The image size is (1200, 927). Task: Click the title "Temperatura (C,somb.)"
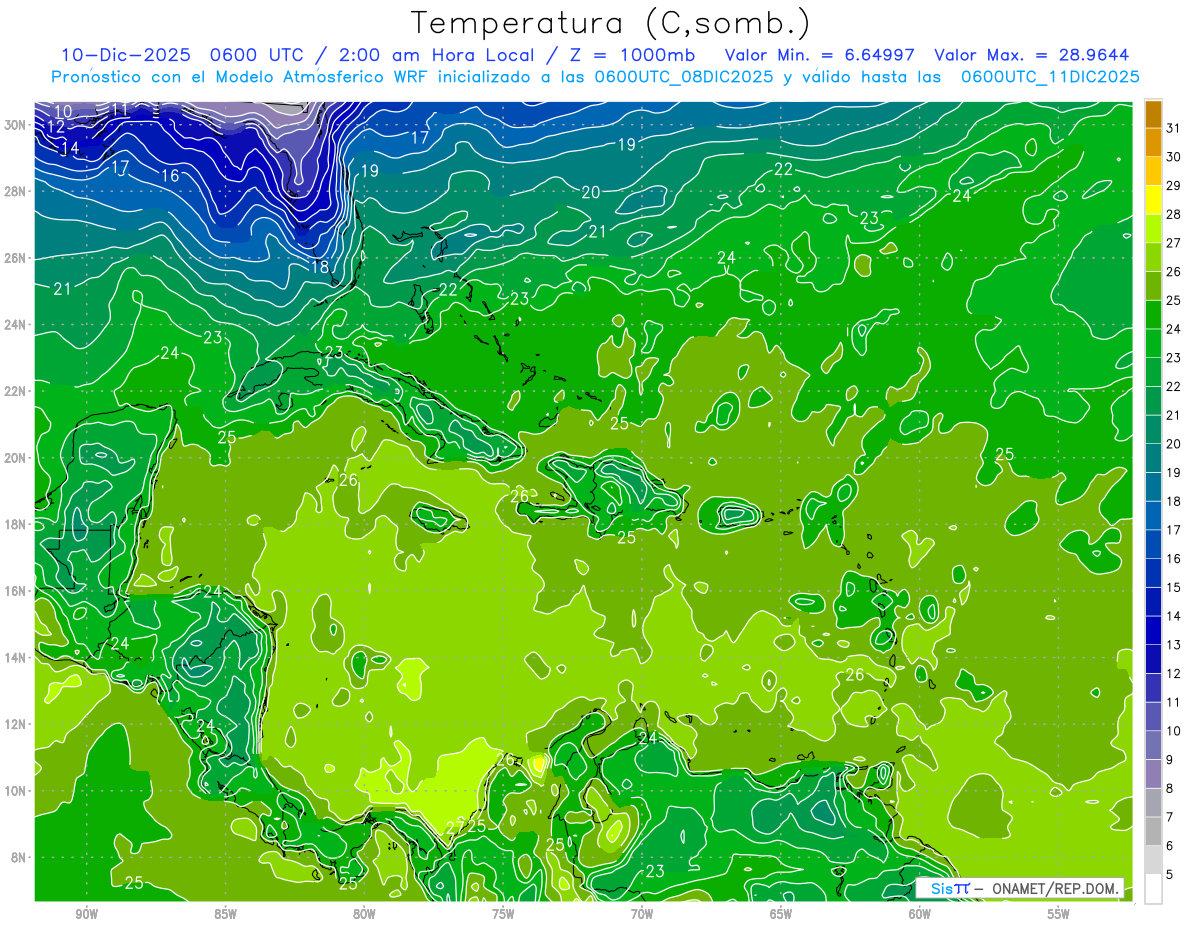point(611,23)
